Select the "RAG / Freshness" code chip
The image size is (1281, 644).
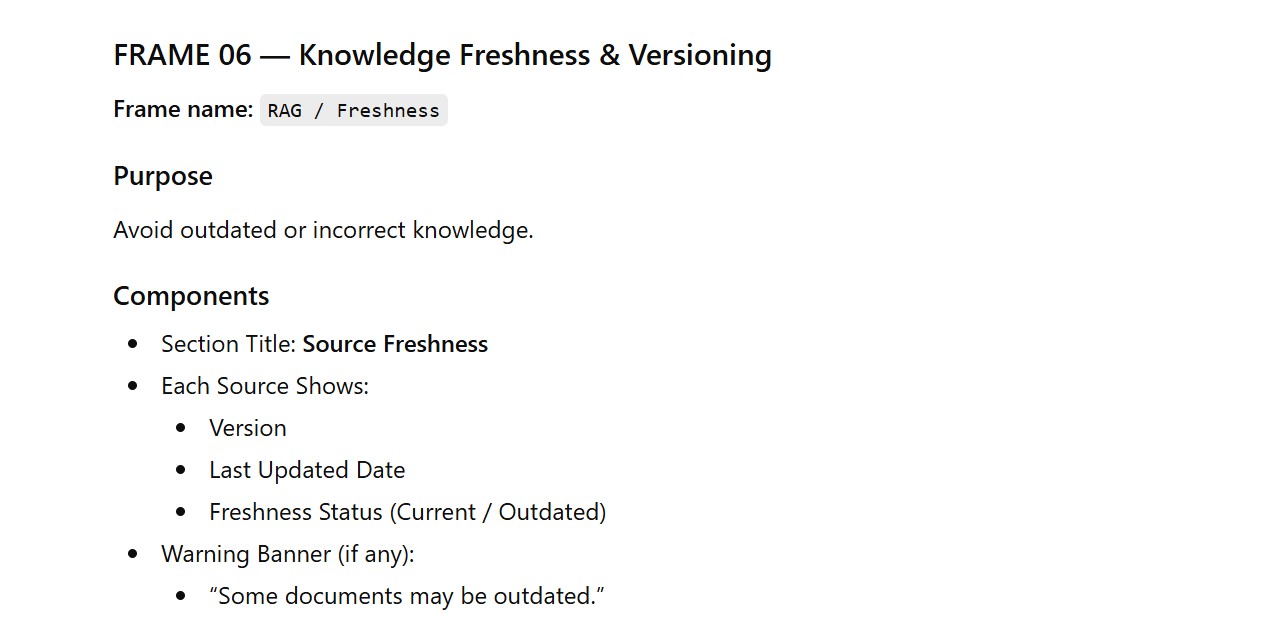coord(354,111)
